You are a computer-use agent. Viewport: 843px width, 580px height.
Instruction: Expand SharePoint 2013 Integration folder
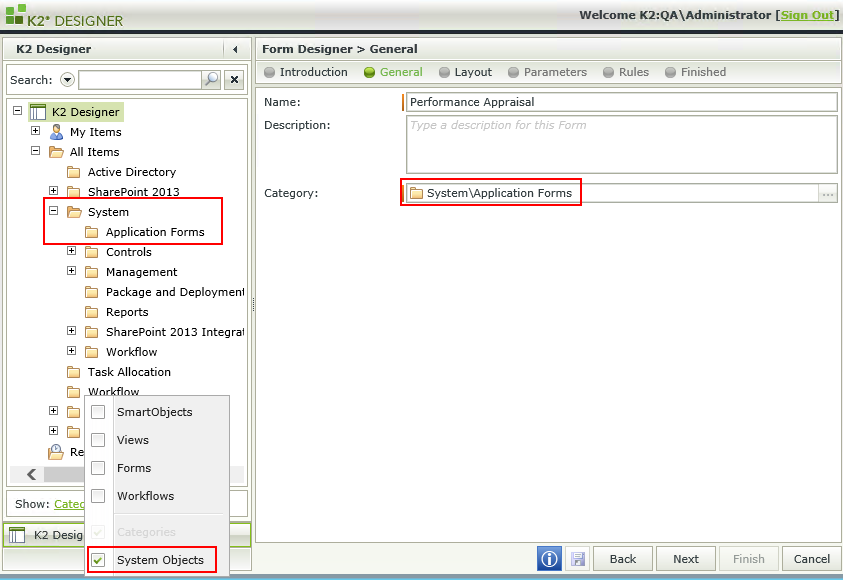pos(72,331)
